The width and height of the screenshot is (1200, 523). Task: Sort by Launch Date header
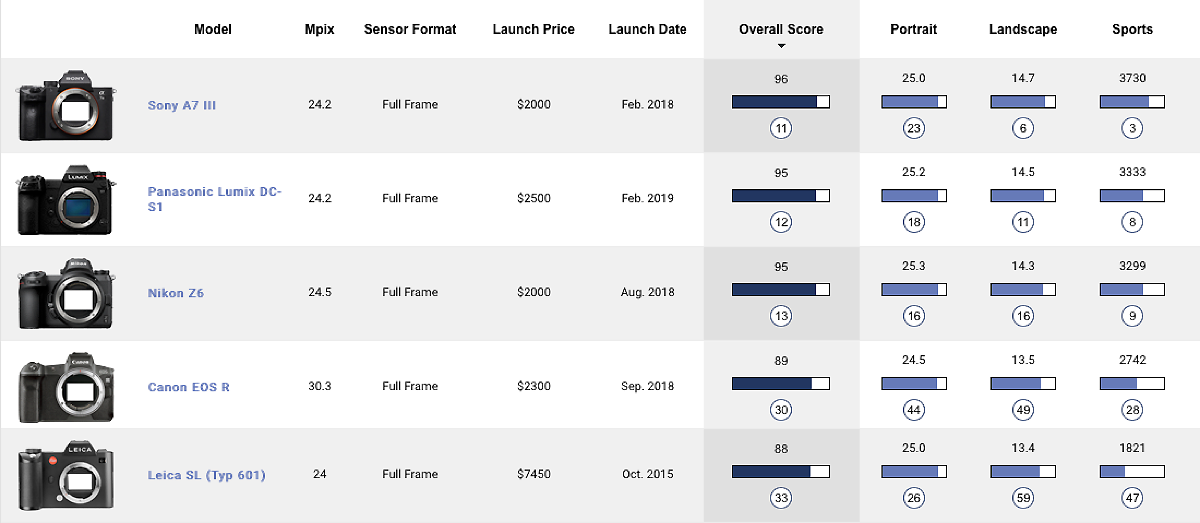pos(647,29)
